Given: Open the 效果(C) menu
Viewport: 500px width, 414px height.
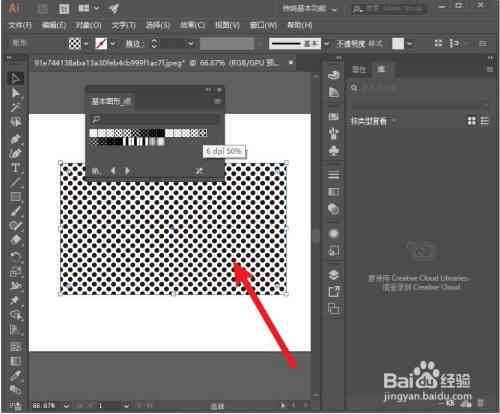Looking at the screenshot, I should [192, 26].
